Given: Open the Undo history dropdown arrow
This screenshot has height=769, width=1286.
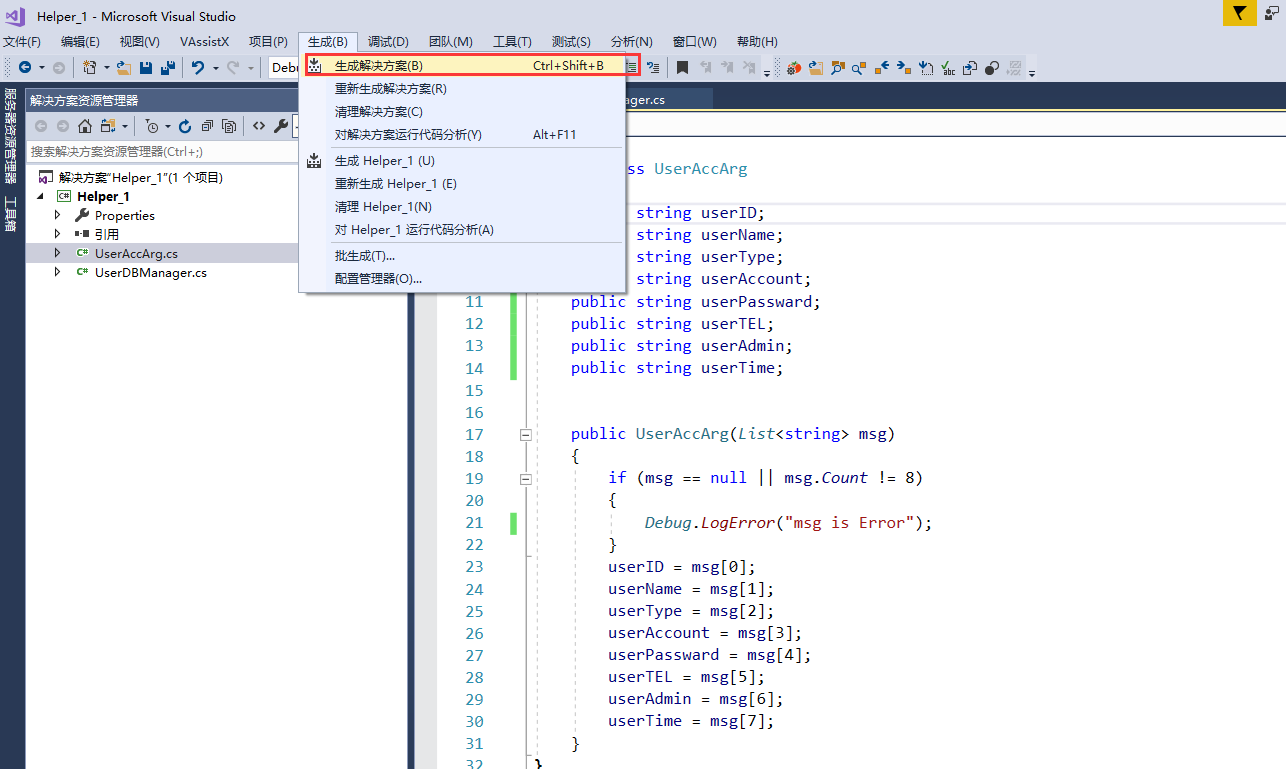Looking at the screenshot, I should 215,68.
